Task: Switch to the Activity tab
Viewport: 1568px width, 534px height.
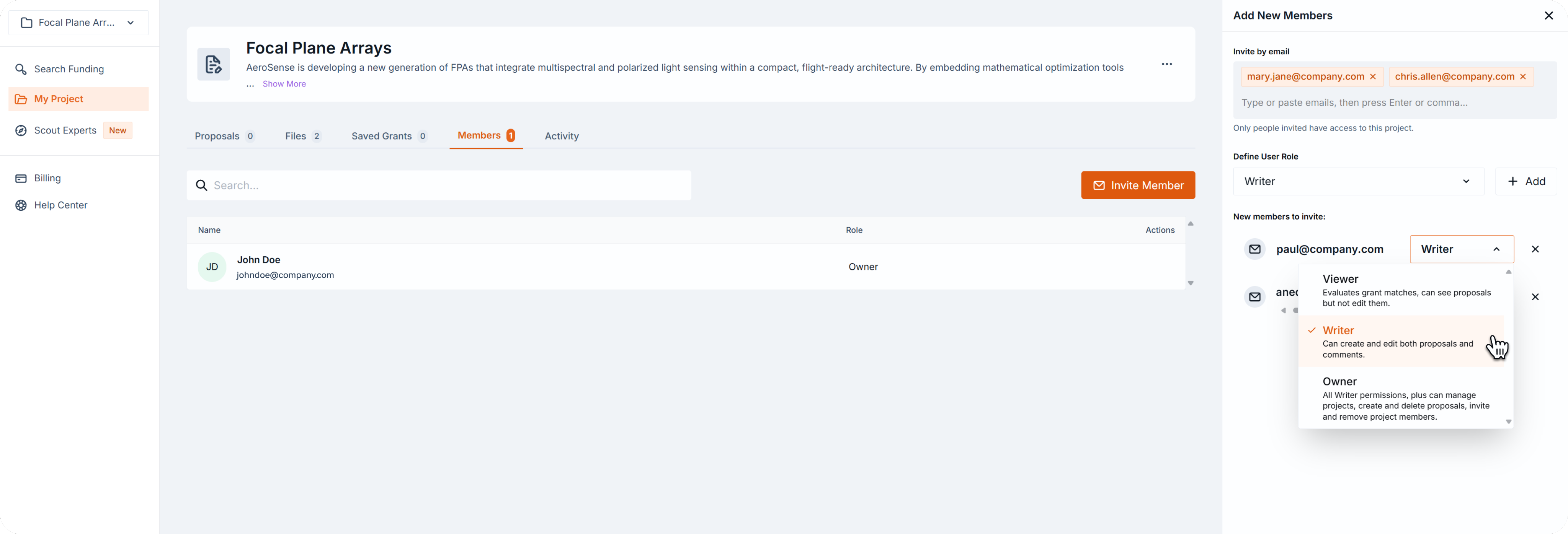Action: (561, 136)
